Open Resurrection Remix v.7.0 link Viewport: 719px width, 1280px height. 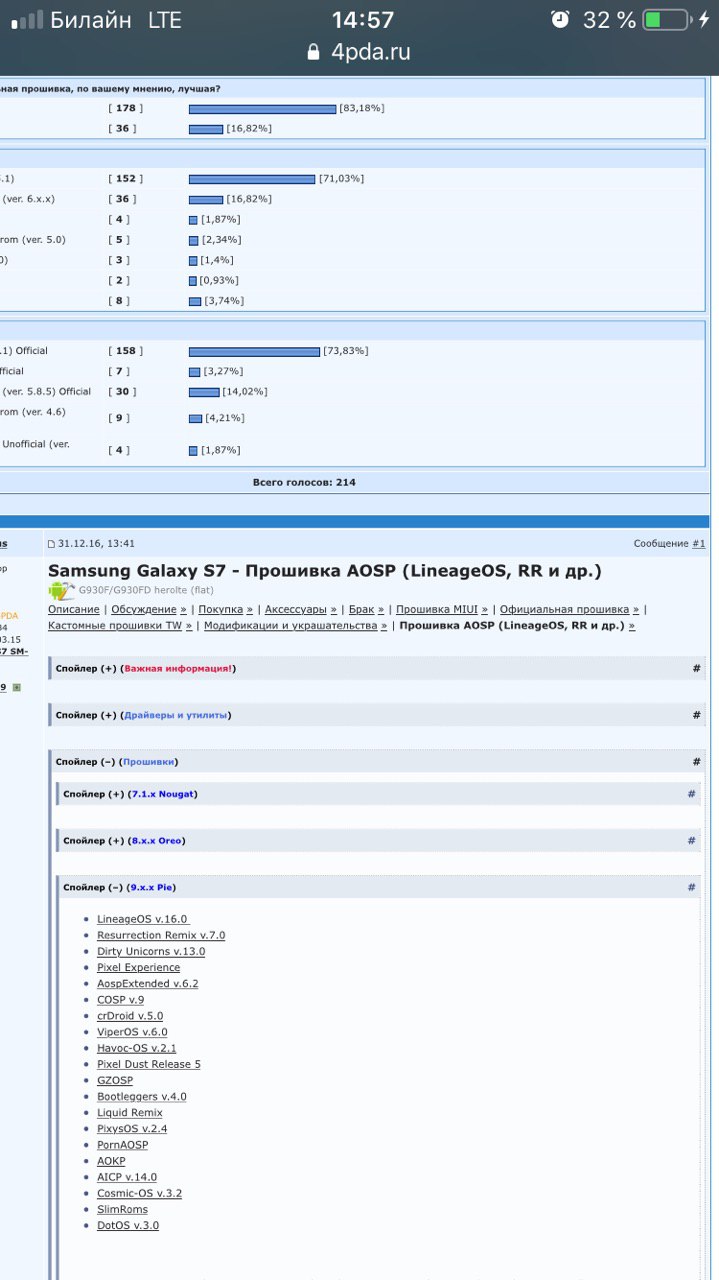click(161, 935)
